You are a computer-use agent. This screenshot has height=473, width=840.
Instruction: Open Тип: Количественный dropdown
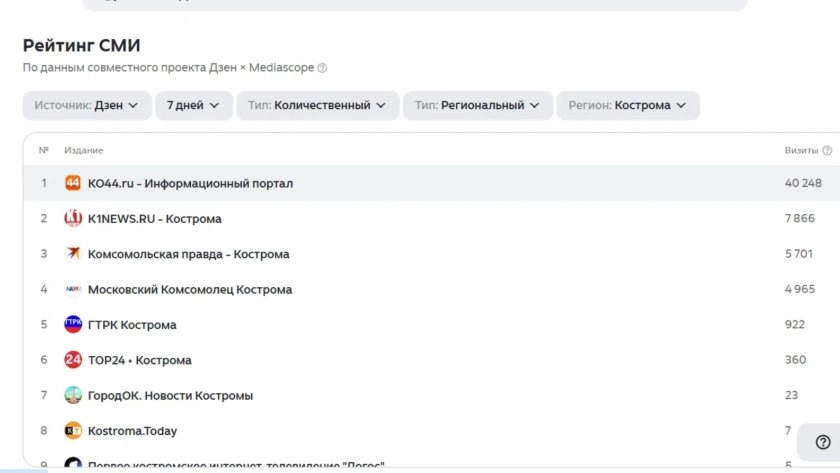click(318, 106)
